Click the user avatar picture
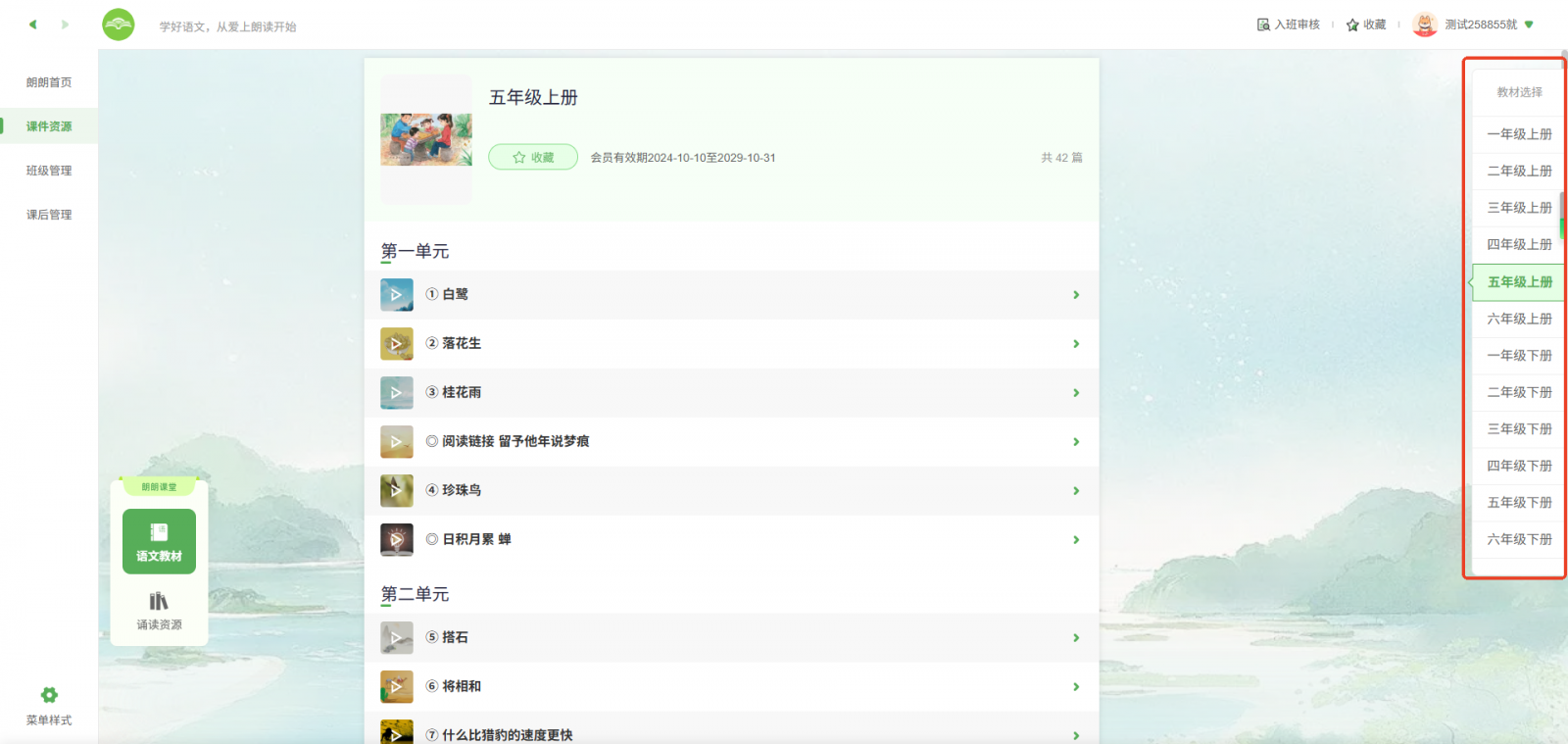 (x=1425, y=25)
